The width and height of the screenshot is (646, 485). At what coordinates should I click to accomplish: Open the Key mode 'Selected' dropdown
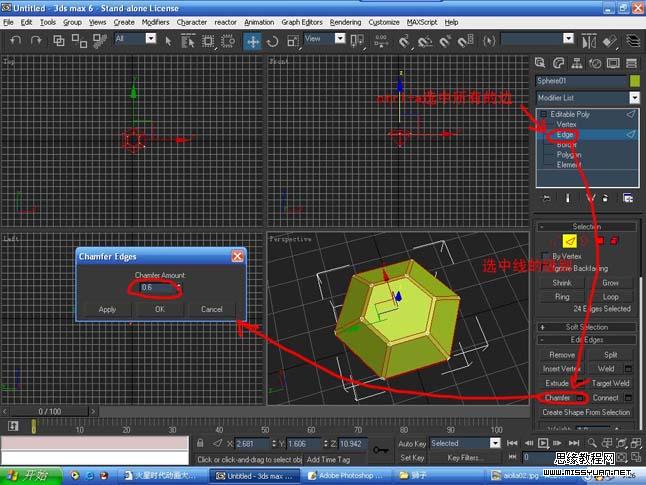(x=495, y=443)
